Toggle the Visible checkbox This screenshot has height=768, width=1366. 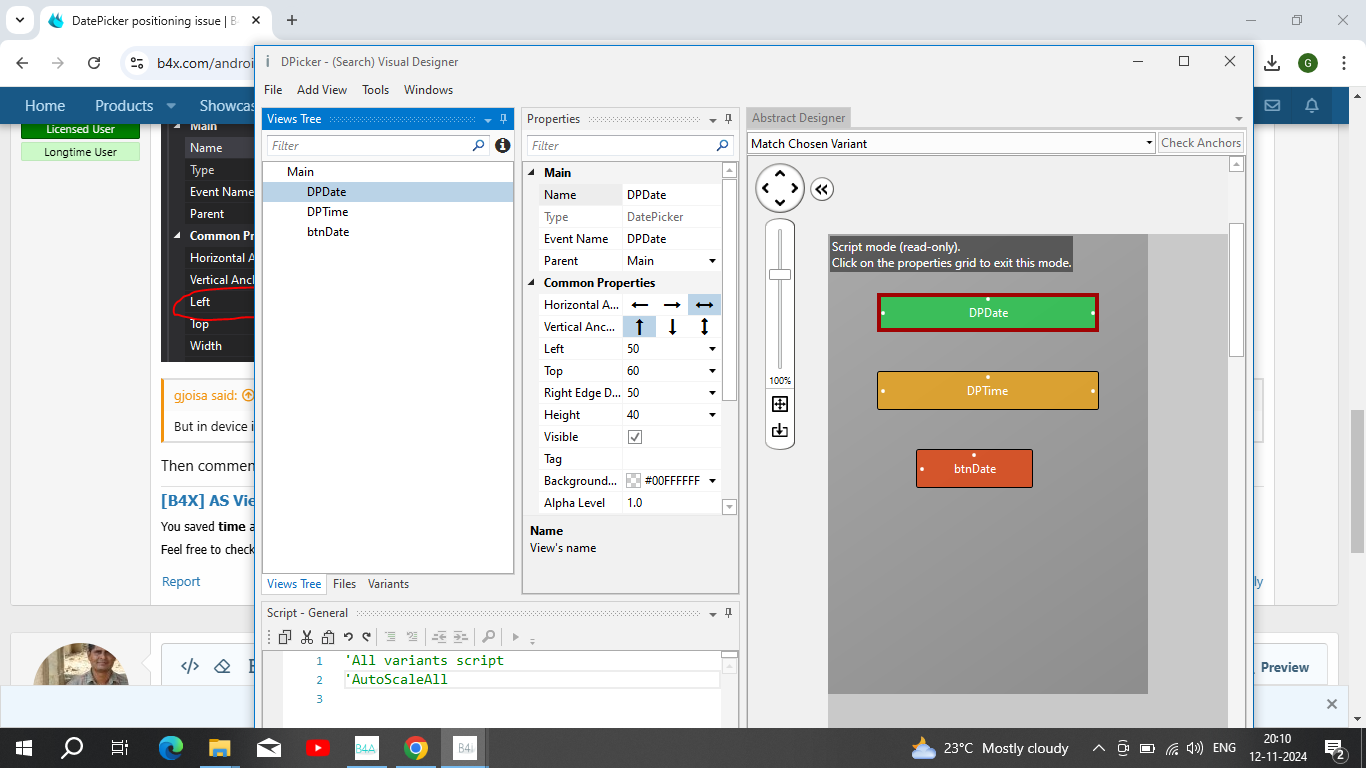(x=634, y=437)
